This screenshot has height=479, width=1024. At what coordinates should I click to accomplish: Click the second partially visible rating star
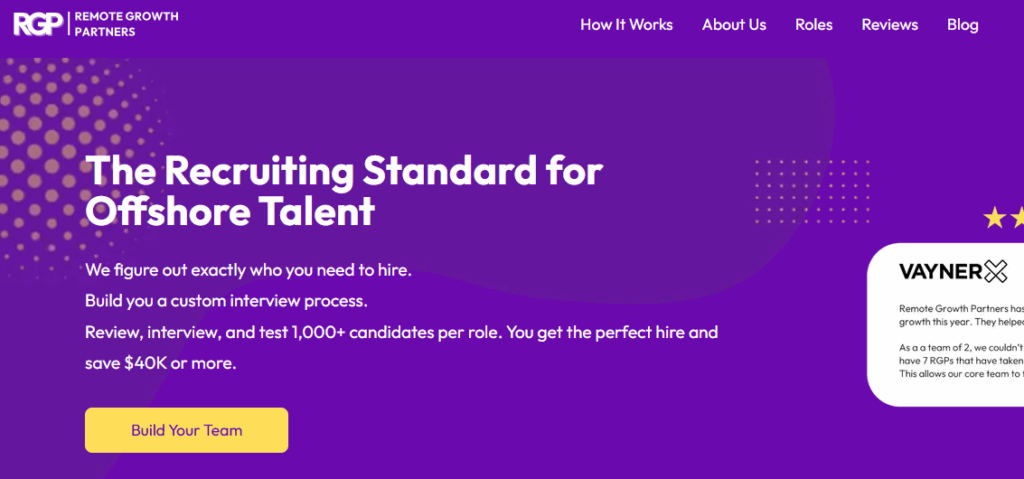[x=1018, y=218]
